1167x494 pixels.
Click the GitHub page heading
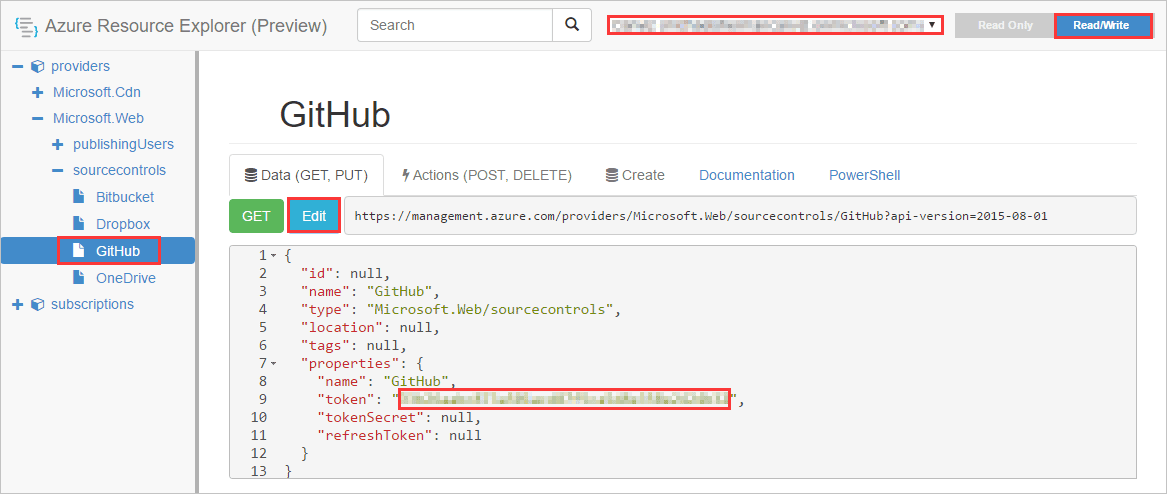[335, 115]
